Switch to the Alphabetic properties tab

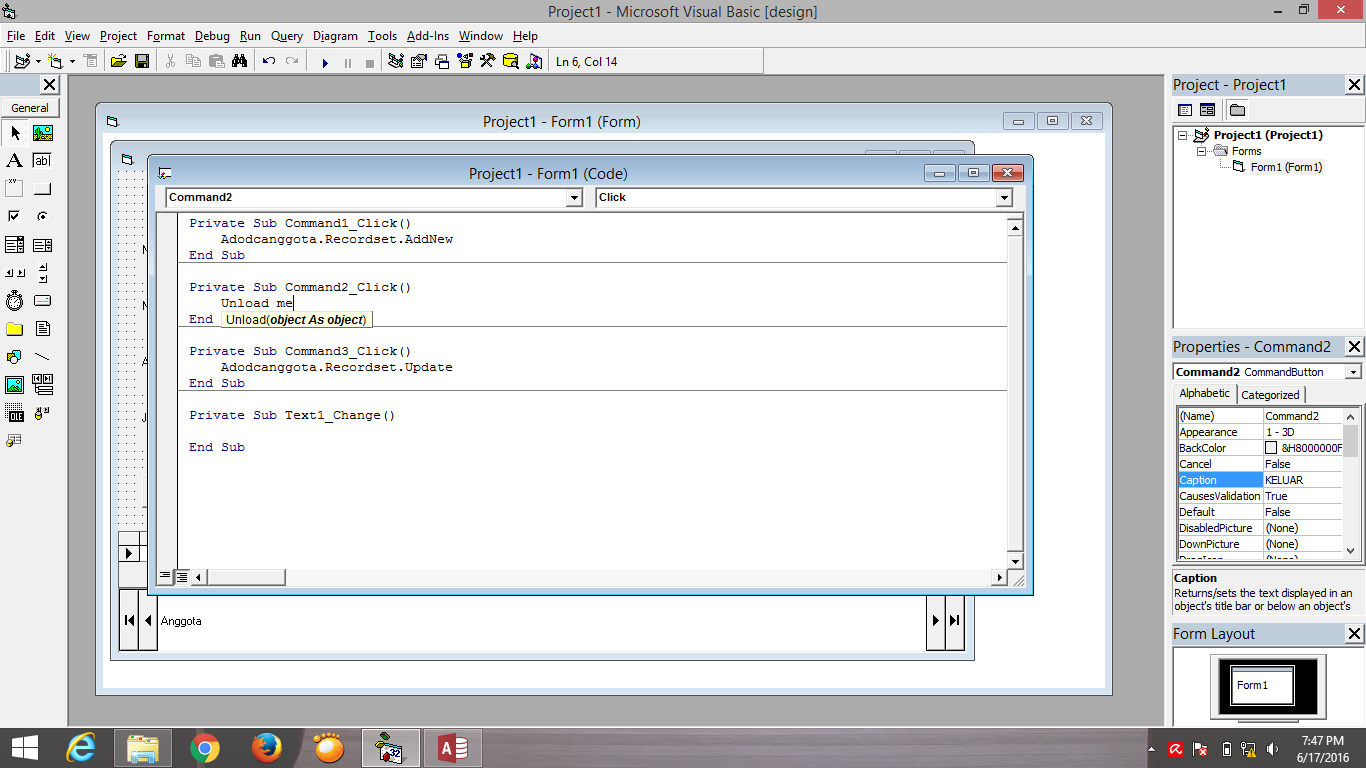(x=1205, y=394)
